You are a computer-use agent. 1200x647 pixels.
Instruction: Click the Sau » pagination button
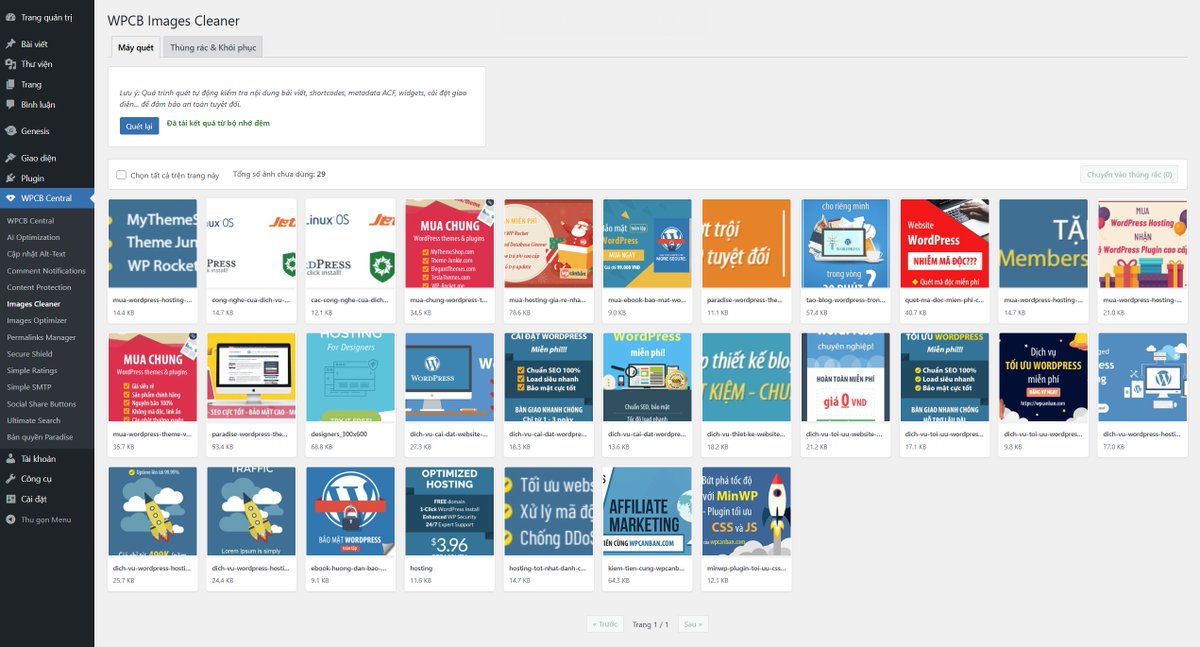(692, 624)
